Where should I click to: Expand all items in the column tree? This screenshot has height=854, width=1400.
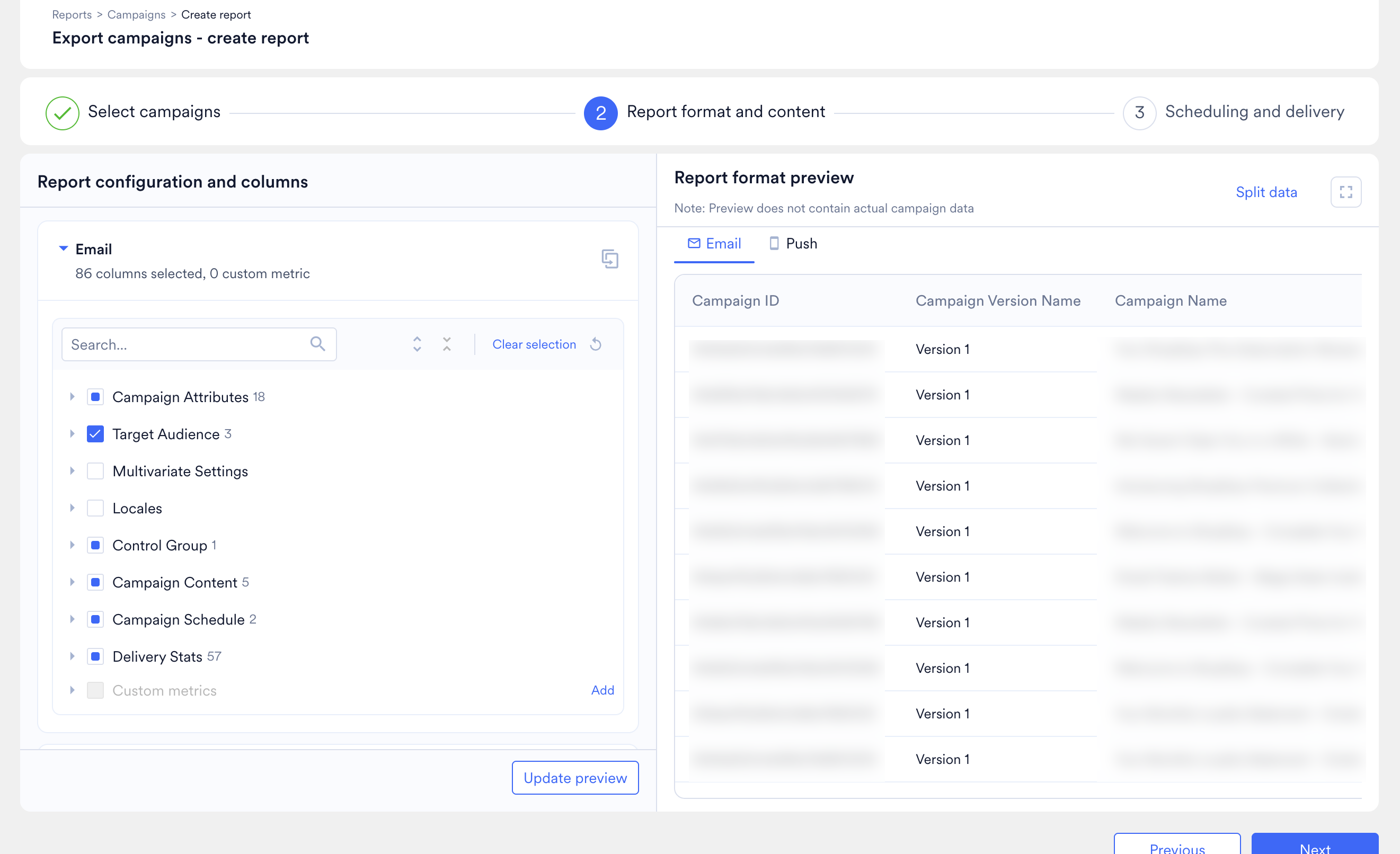coord(417,344)
